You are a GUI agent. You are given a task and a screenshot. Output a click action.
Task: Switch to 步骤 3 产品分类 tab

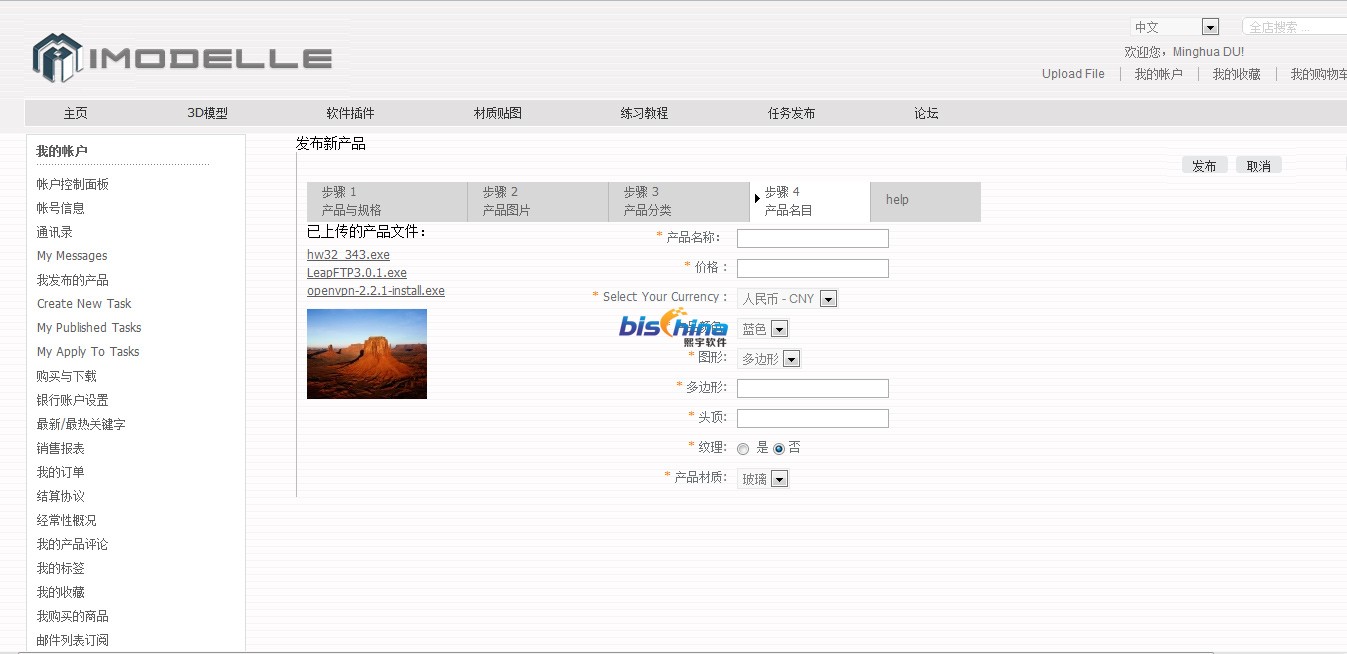pos(679,201)
